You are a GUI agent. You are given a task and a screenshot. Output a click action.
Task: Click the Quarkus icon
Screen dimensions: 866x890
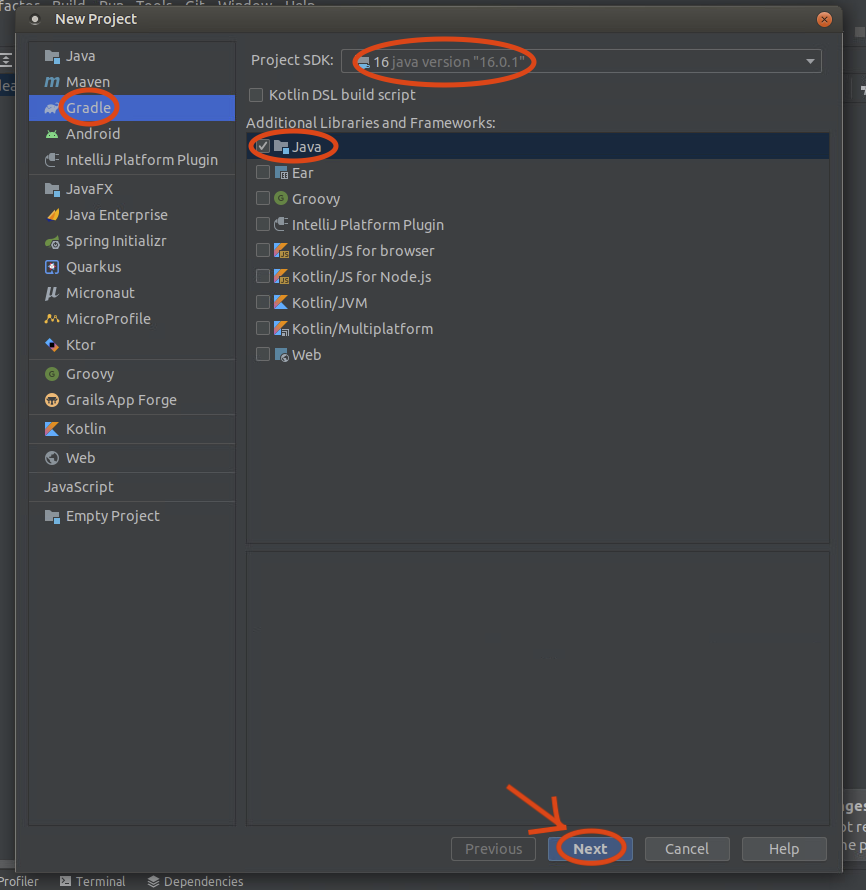click(52, 267)
